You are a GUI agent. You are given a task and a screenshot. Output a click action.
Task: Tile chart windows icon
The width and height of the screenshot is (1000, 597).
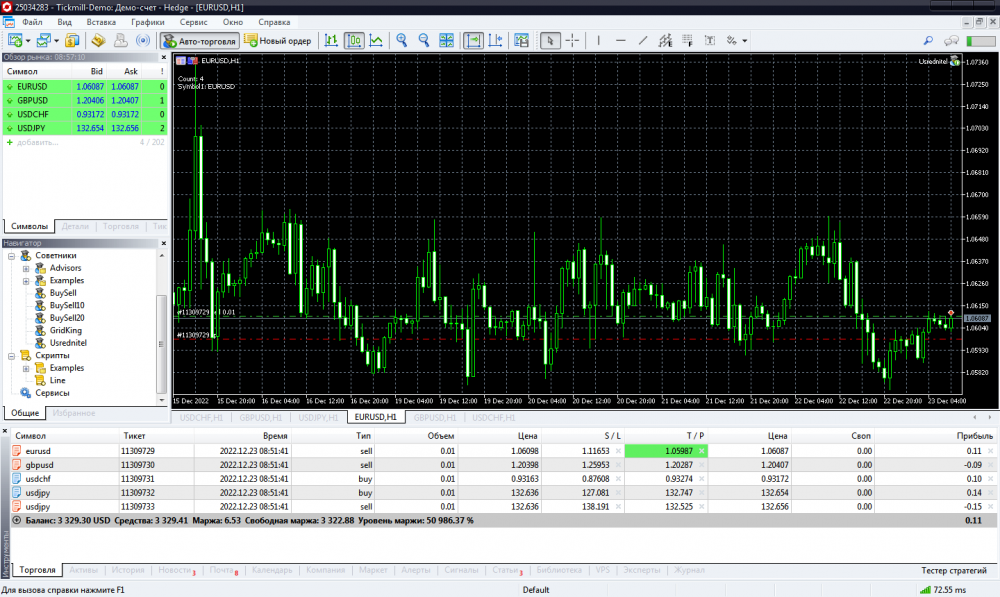coord(446,41)
